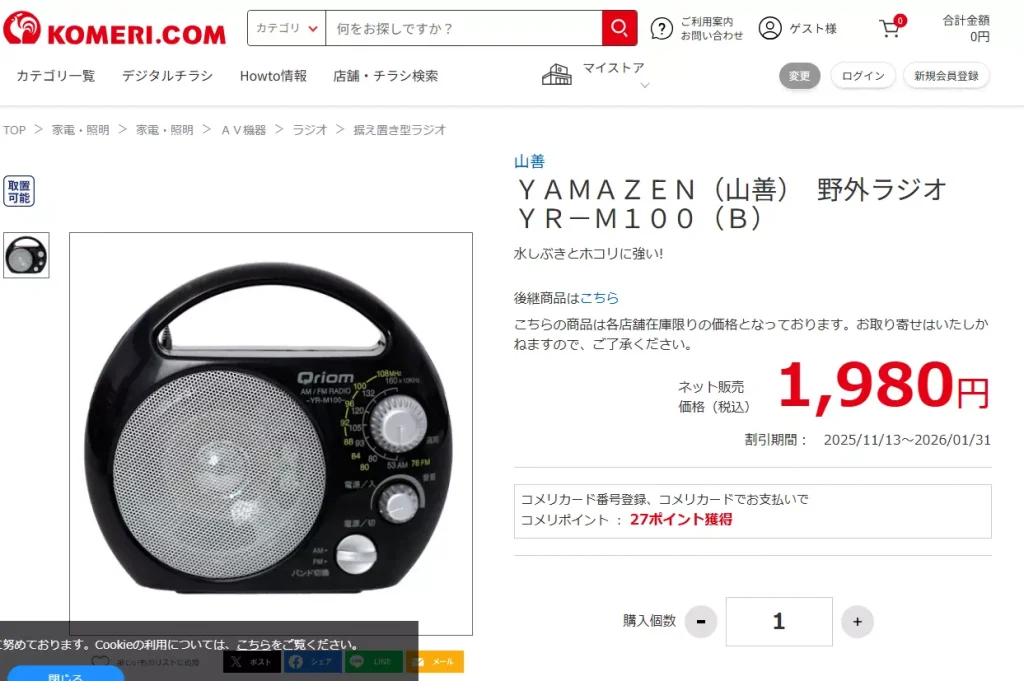Viewport: 1024px width, 681px height.
Task: Click the red search magnifier button
Action: tap(619, 28)
